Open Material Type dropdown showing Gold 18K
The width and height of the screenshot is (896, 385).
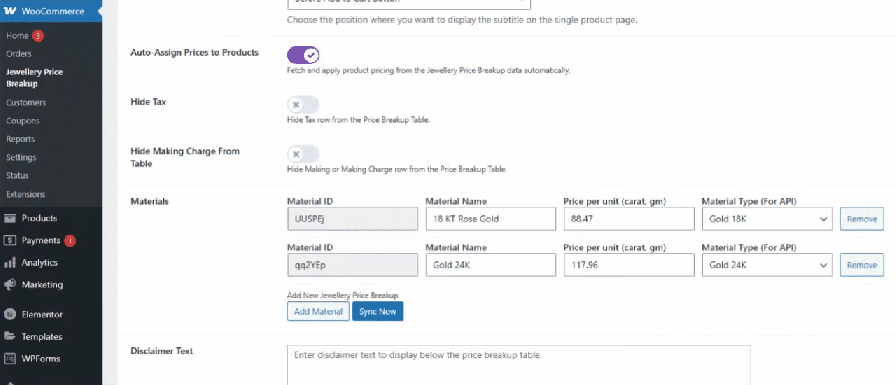coord(767,219)
